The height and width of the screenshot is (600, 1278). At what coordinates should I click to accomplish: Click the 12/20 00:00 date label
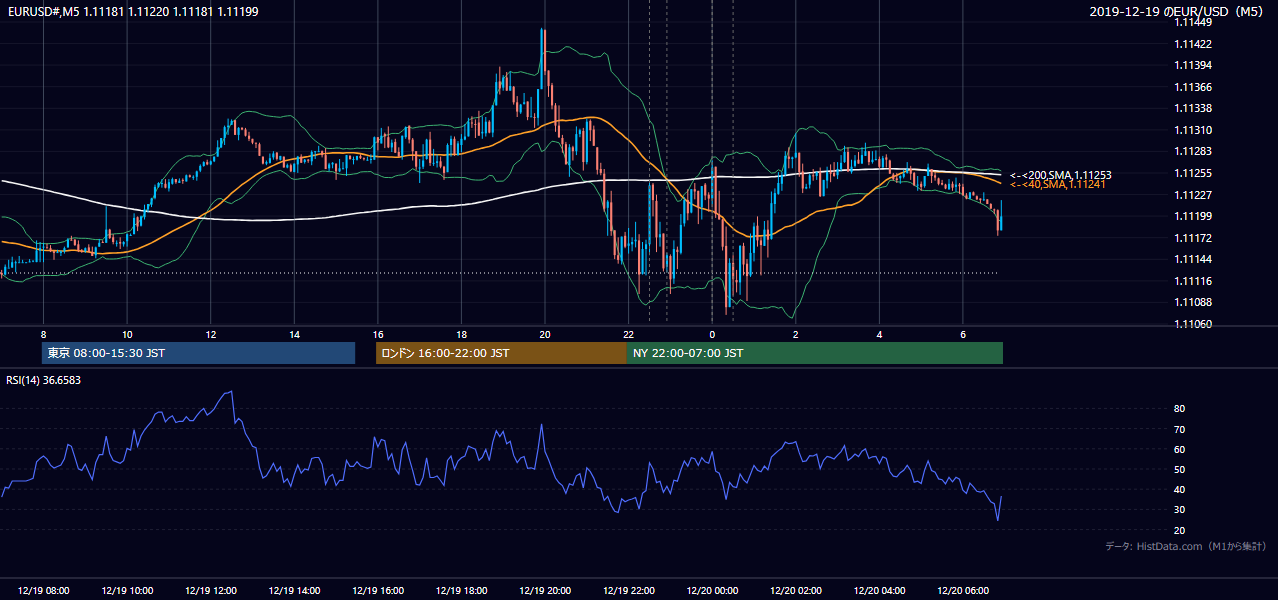point(712,591)
